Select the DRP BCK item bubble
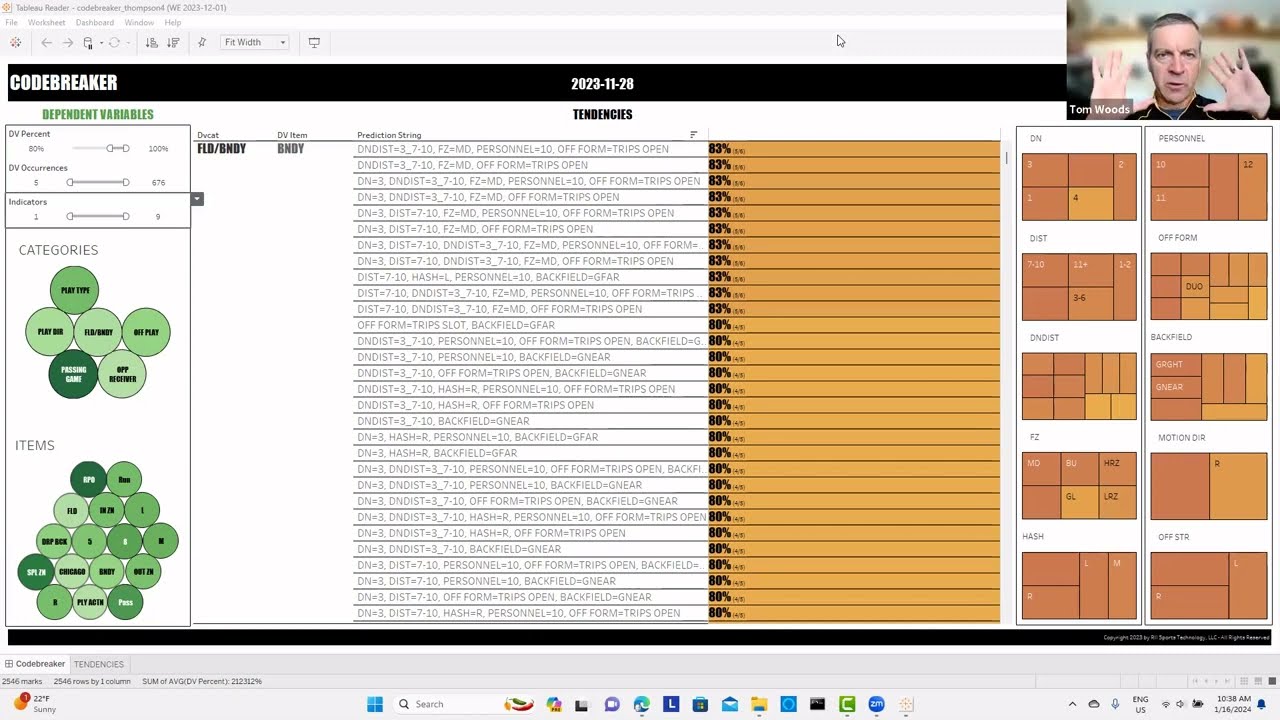The image size is (1280, 720). [x=54, y=541]
